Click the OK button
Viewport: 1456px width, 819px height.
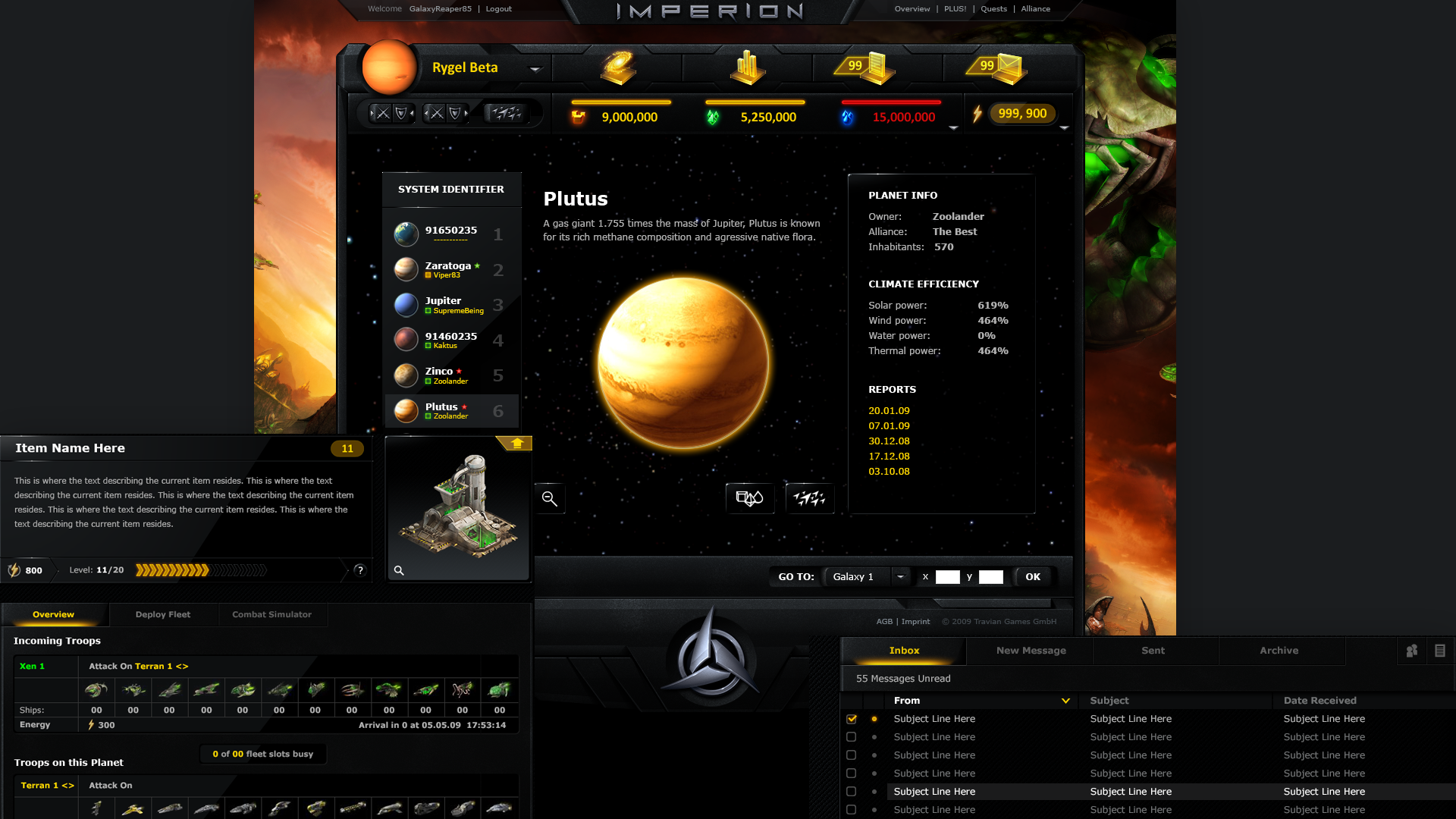point(1033,577)
